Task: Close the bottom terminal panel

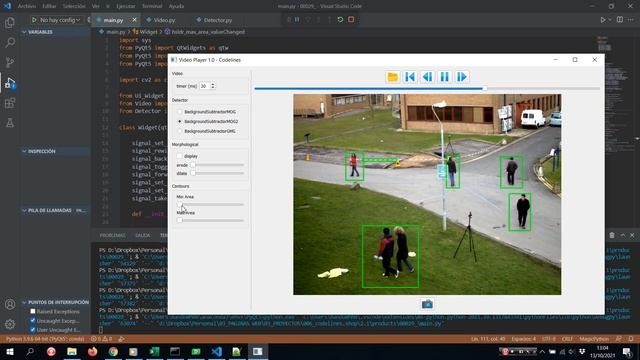Action: (x=632, y=235)
